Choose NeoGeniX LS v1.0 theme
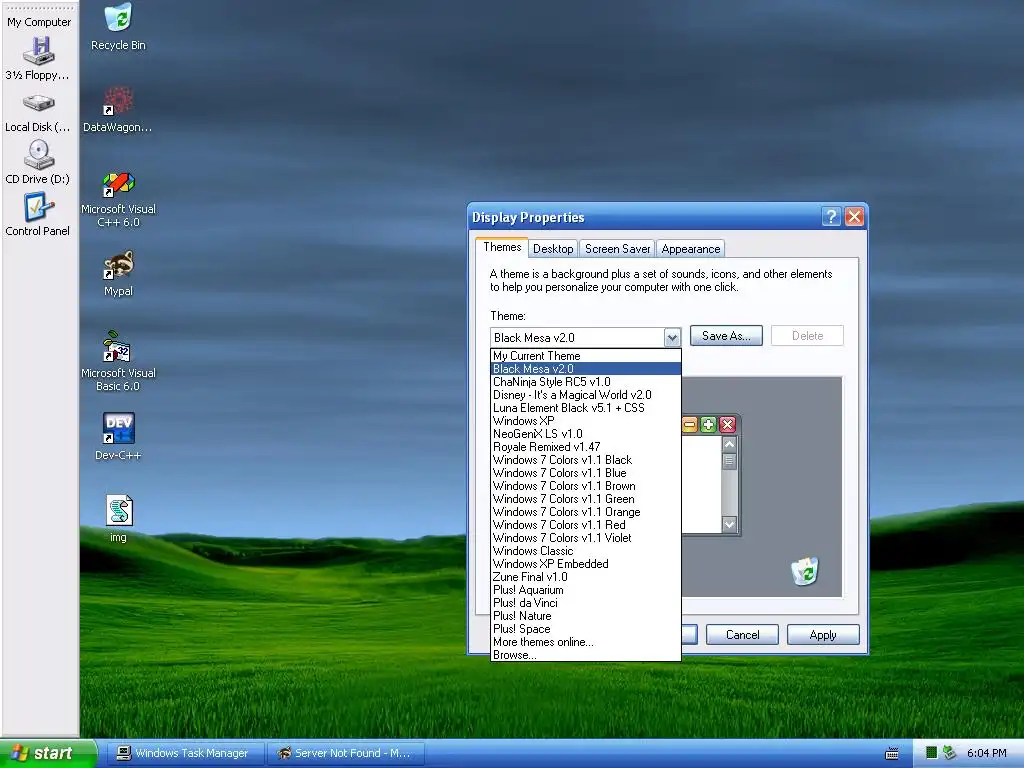Viewport: 1024px width, 768px height. point(586,434)
